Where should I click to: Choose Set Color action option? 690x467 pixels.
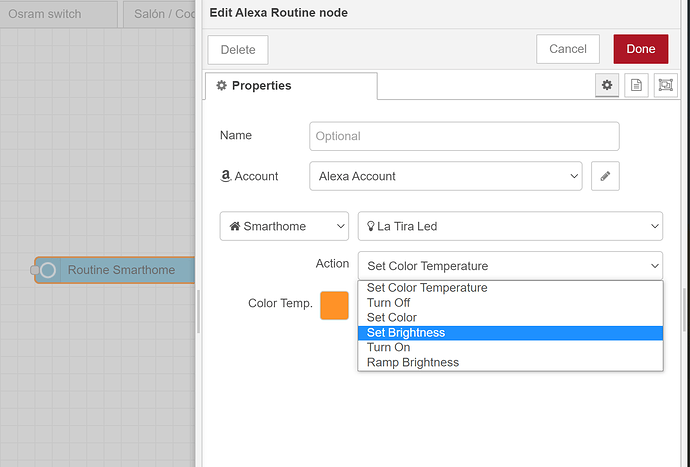[510, 318]
